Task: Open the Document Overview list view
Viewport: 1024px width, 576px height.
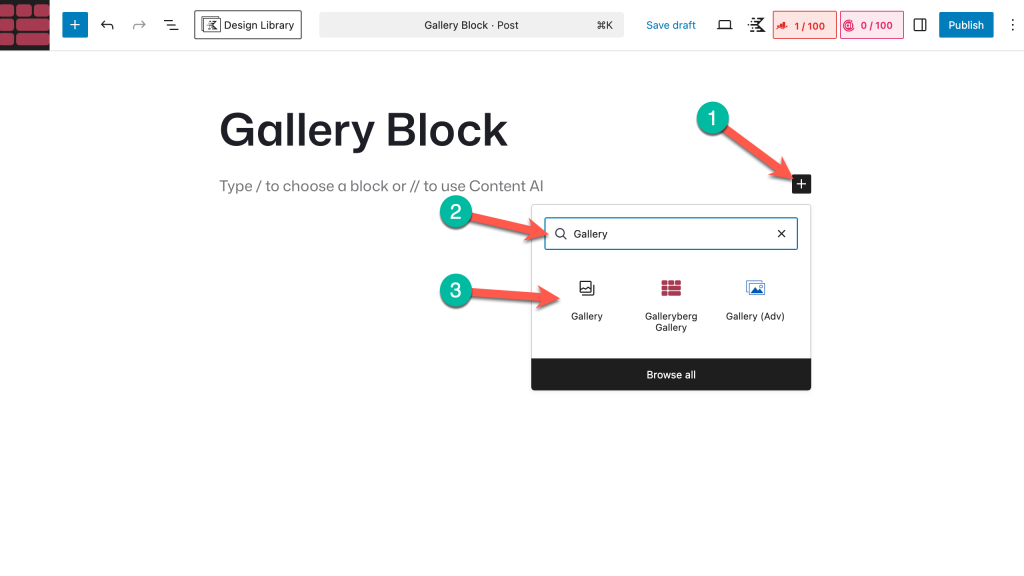Action: pos(171,25)
